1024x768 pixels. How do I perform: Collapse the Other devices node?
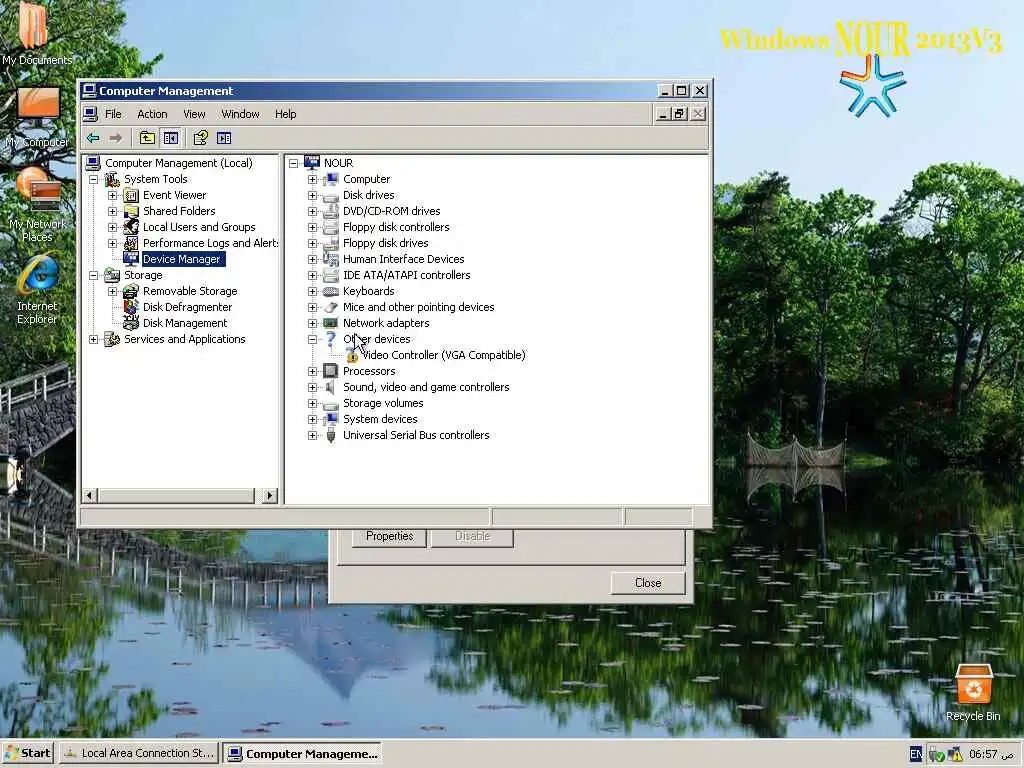[312, 339]
